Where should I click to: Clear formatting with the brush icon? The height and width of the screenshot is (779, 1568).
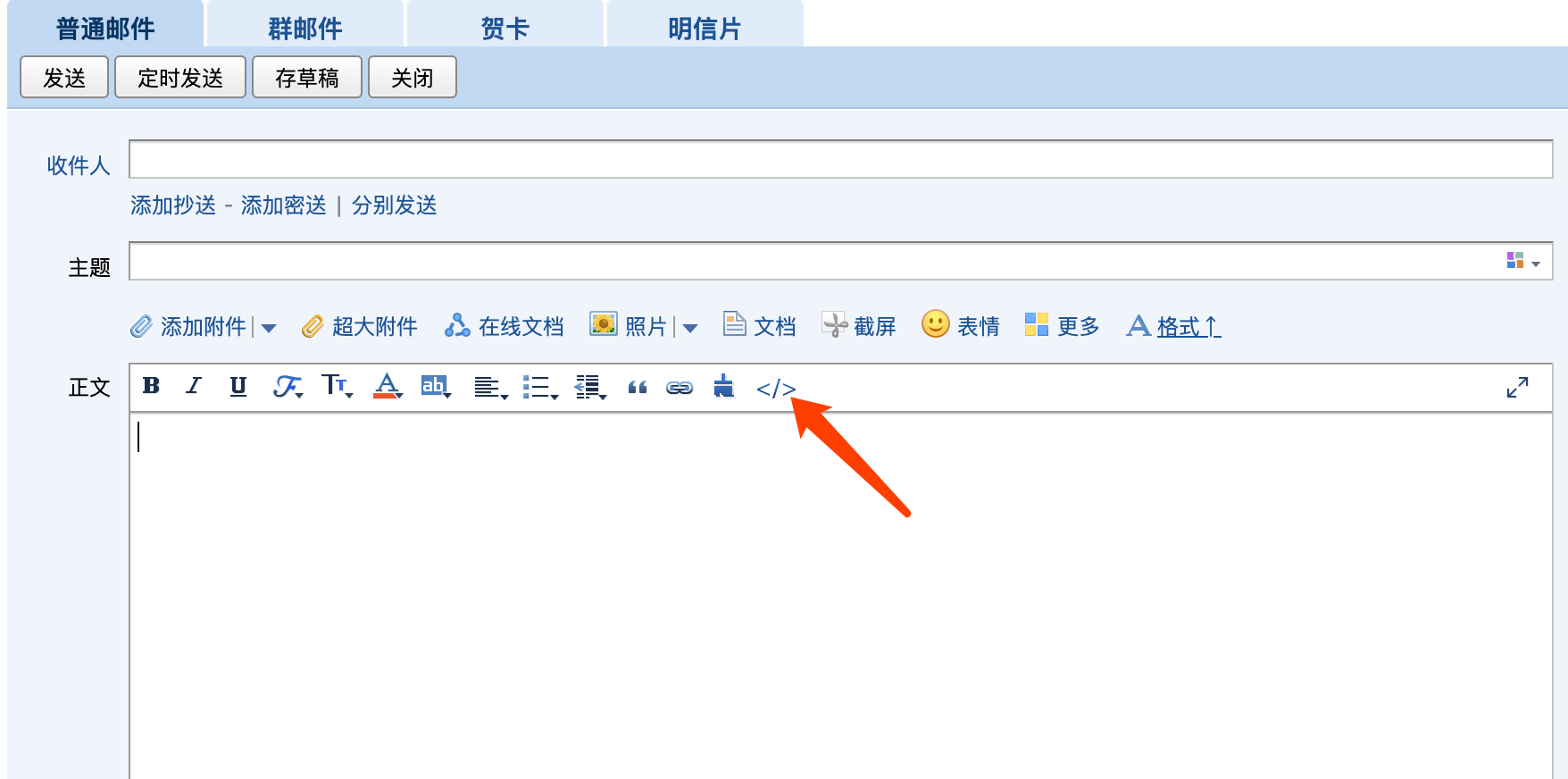click(724, 386)
